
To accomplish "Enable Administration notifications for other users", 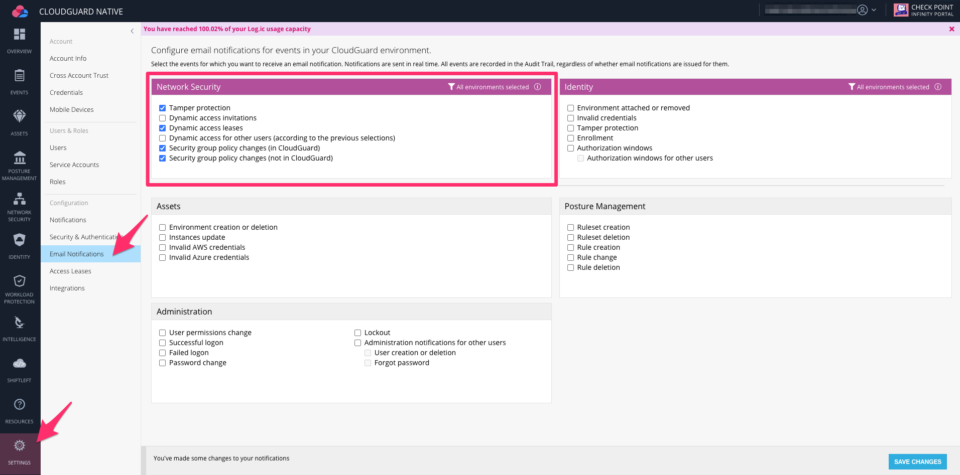I will pos(358,343).
